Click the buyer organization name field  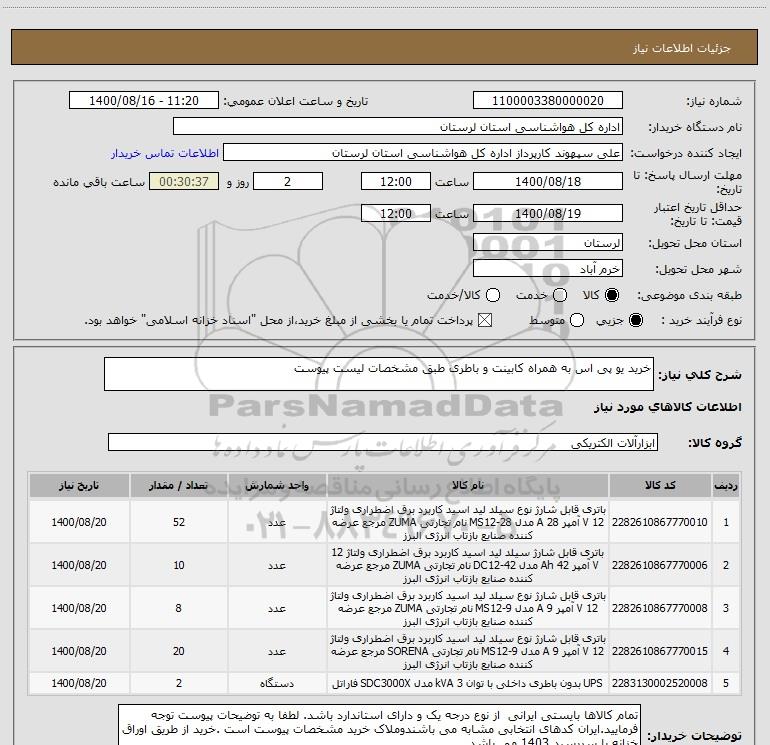click(398, 127)
